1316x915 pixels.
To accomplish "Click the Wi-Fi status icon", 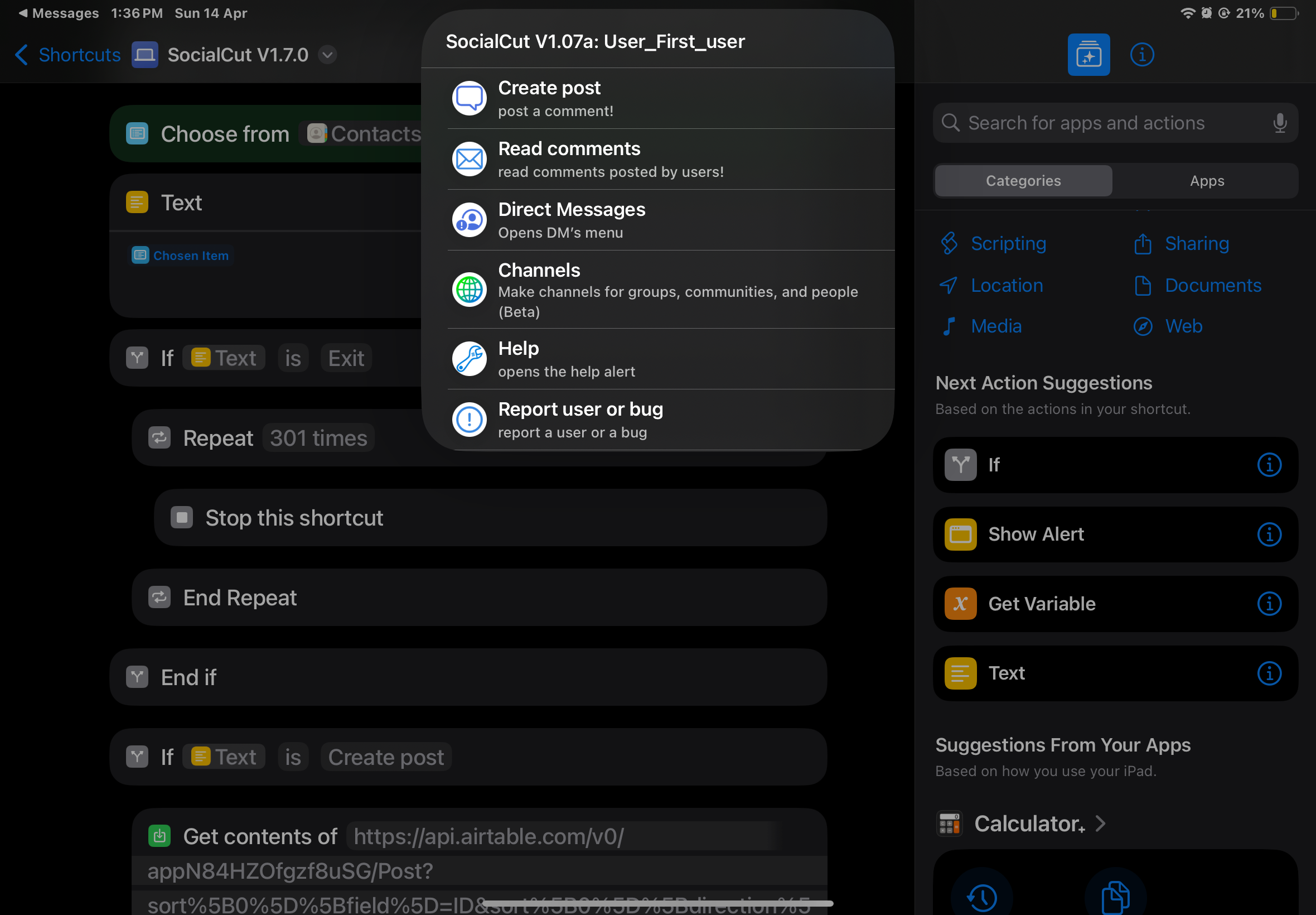I will pos(1188,13).
